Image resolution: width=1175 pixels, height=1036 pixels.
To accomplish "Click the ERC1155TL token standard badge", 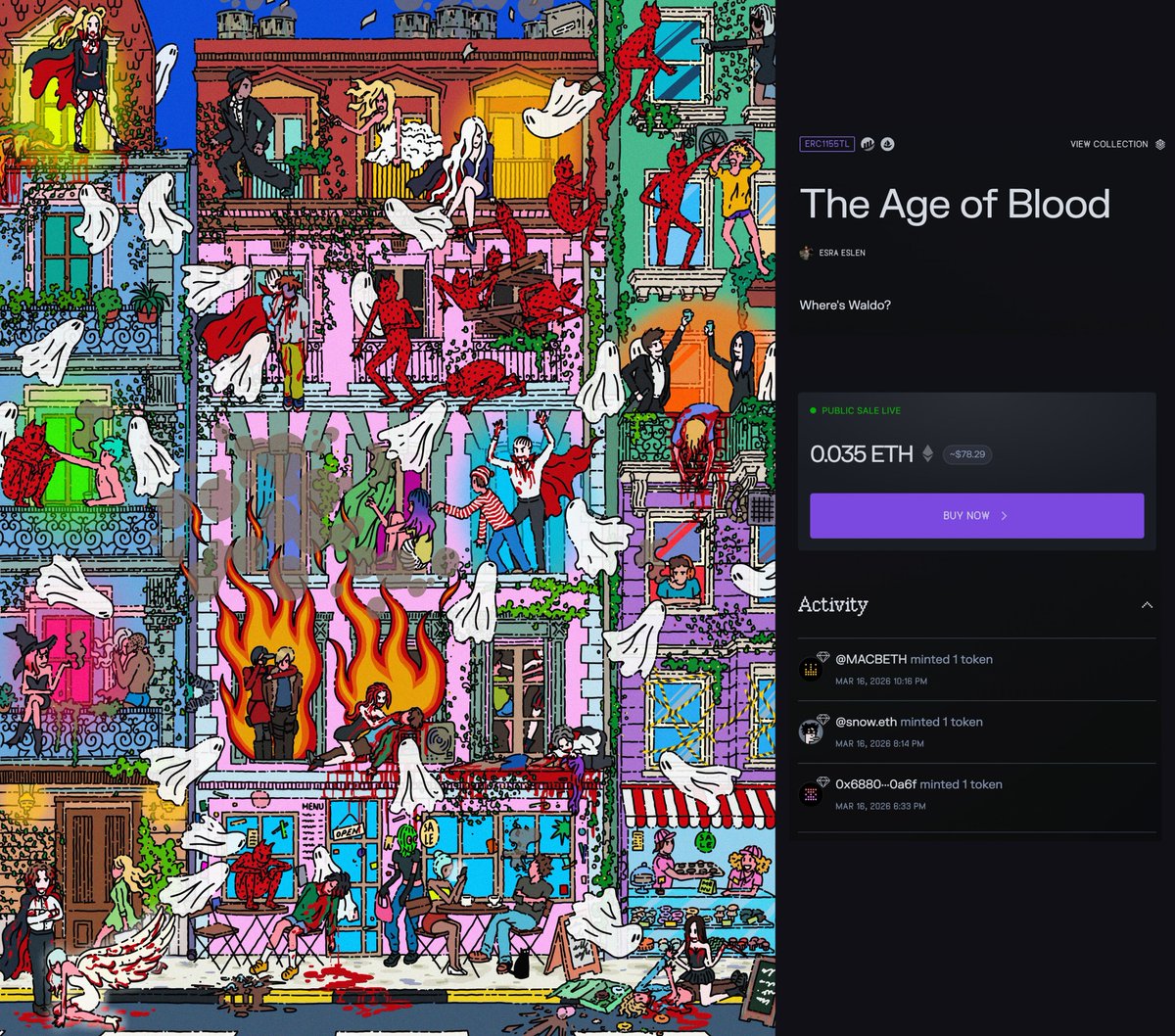I will [x=828, y=144].
